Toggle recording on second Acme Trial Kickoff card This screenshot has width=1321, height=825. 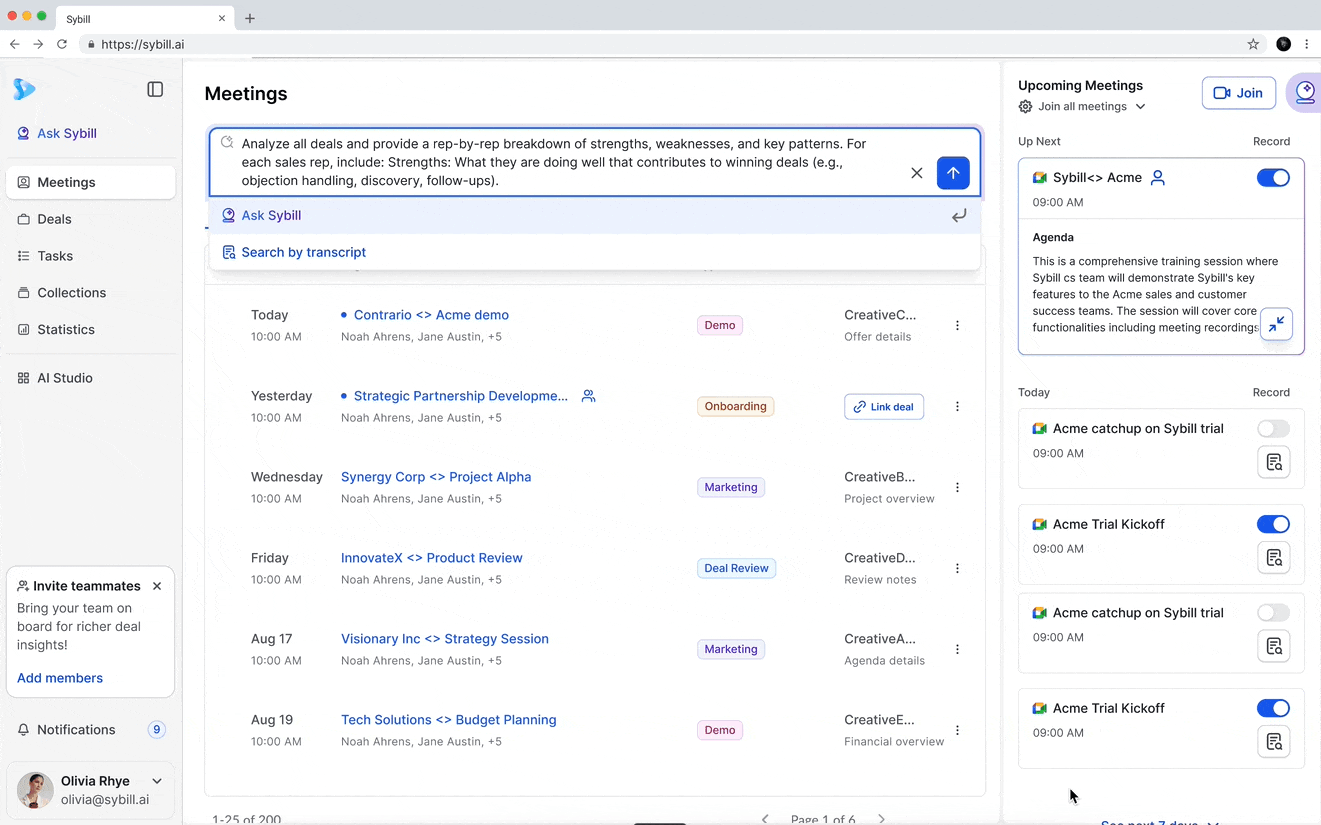point(1273,708)
